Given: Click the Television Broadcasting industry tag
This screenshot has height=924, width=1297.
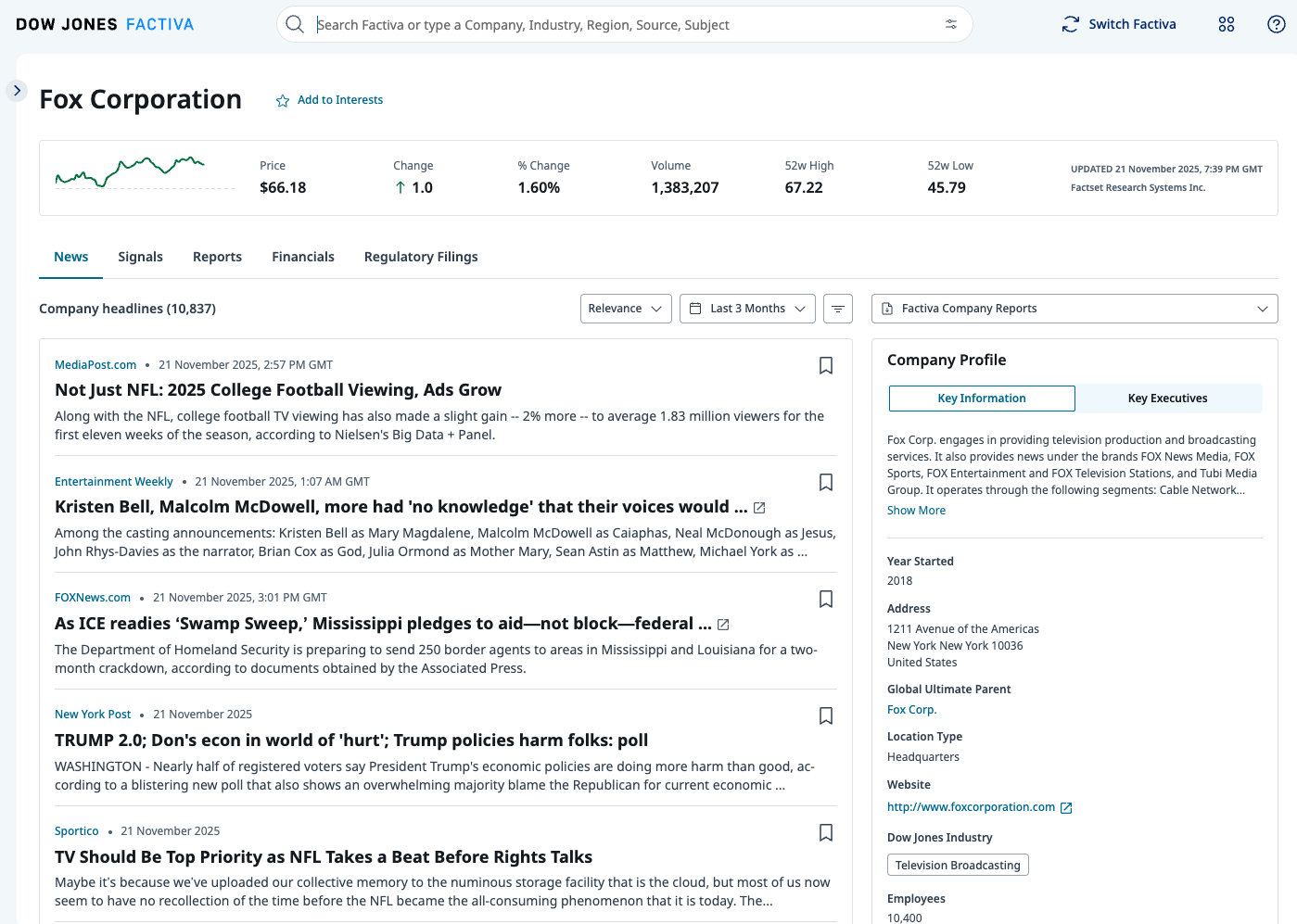Looking at the screenshot, I should point(958,865).
